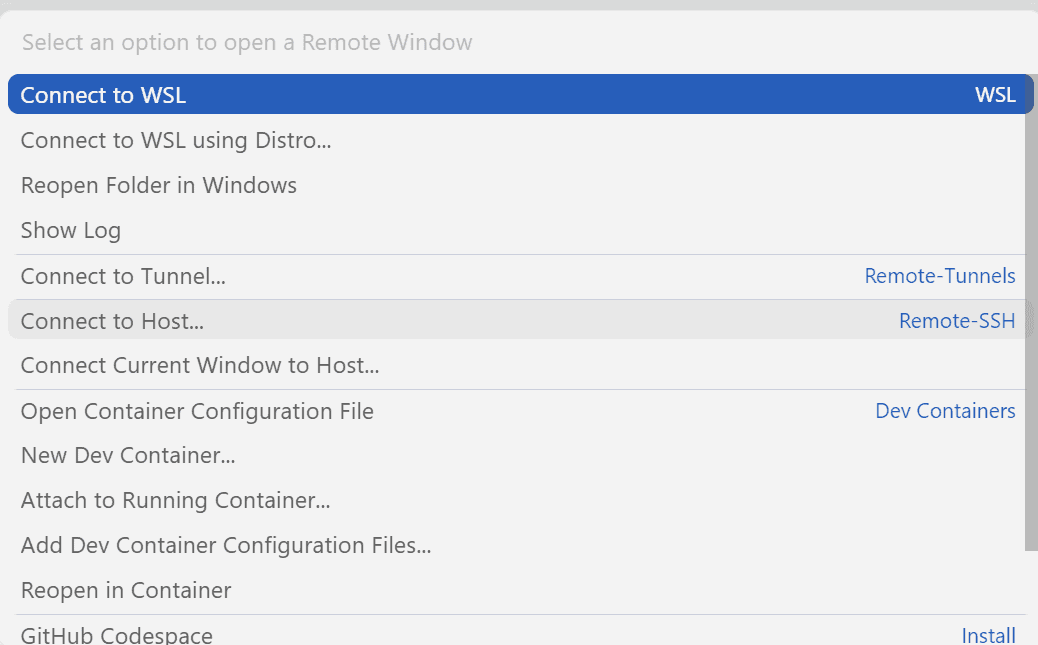1038x645 pixels.
Task: Open the Remote-Tunnels extension link
Action: [940, 276]
